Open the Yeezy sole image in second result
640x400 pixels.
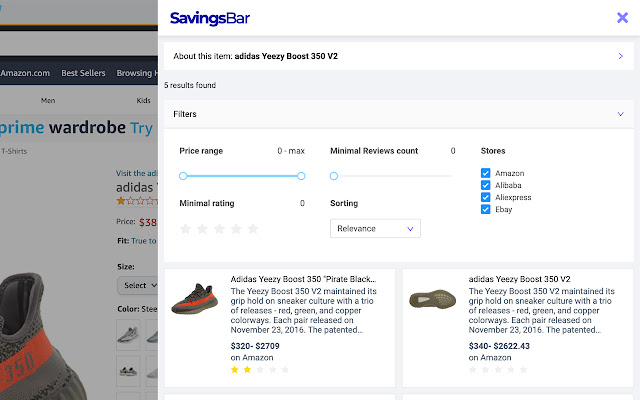(x=433, y=299)
